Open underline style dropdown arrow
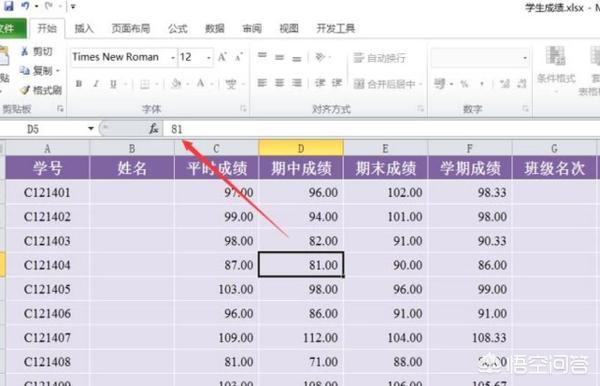Viewport: 600px width, 386px height. (125, 84)
